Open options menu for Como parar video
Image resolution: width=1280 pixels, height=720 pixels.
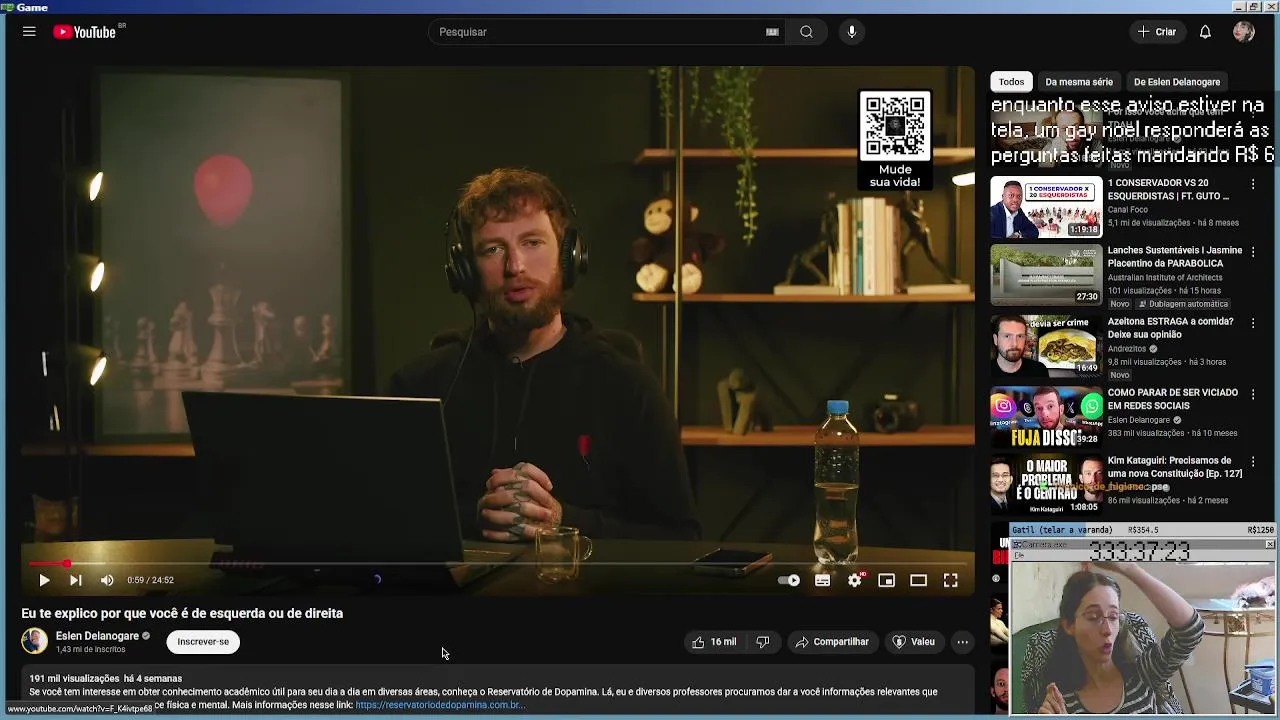pos(1253,394)
